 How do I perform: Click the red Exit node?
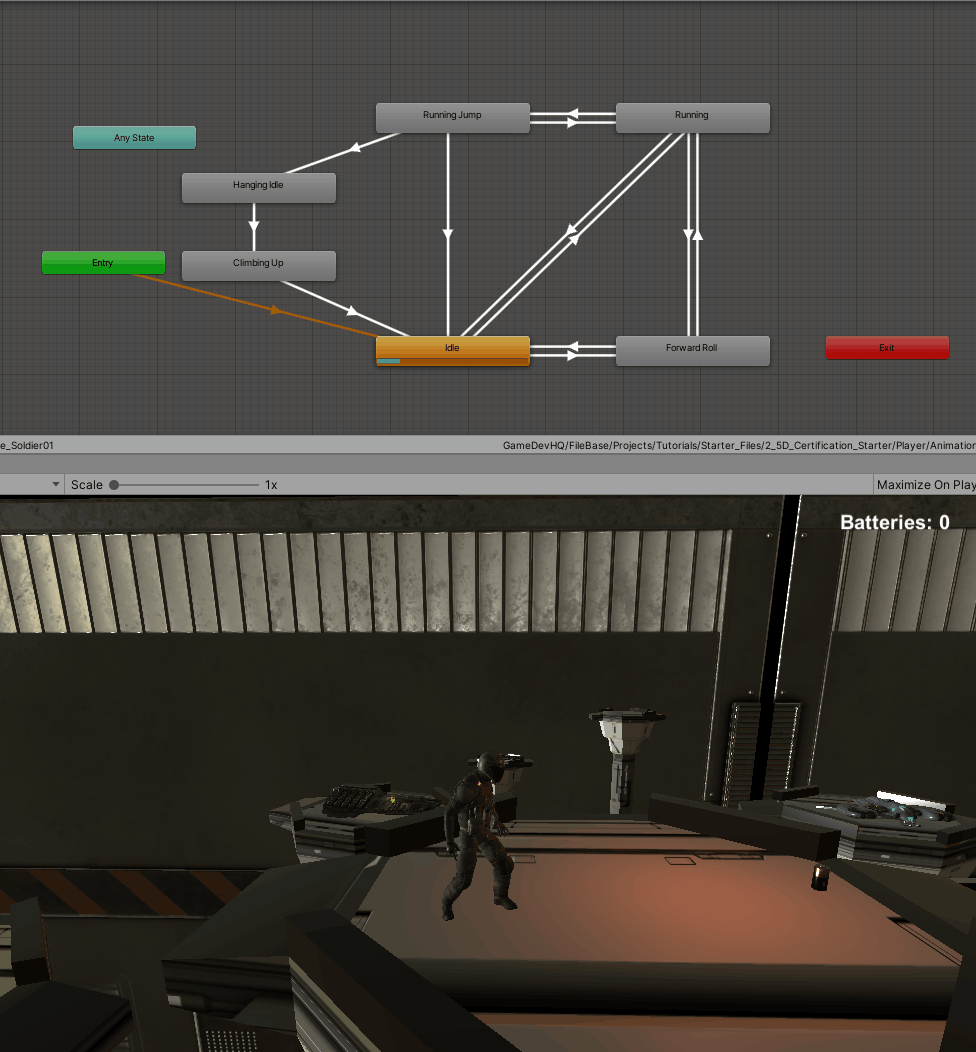pyautogui.click(x=886, y=347)
